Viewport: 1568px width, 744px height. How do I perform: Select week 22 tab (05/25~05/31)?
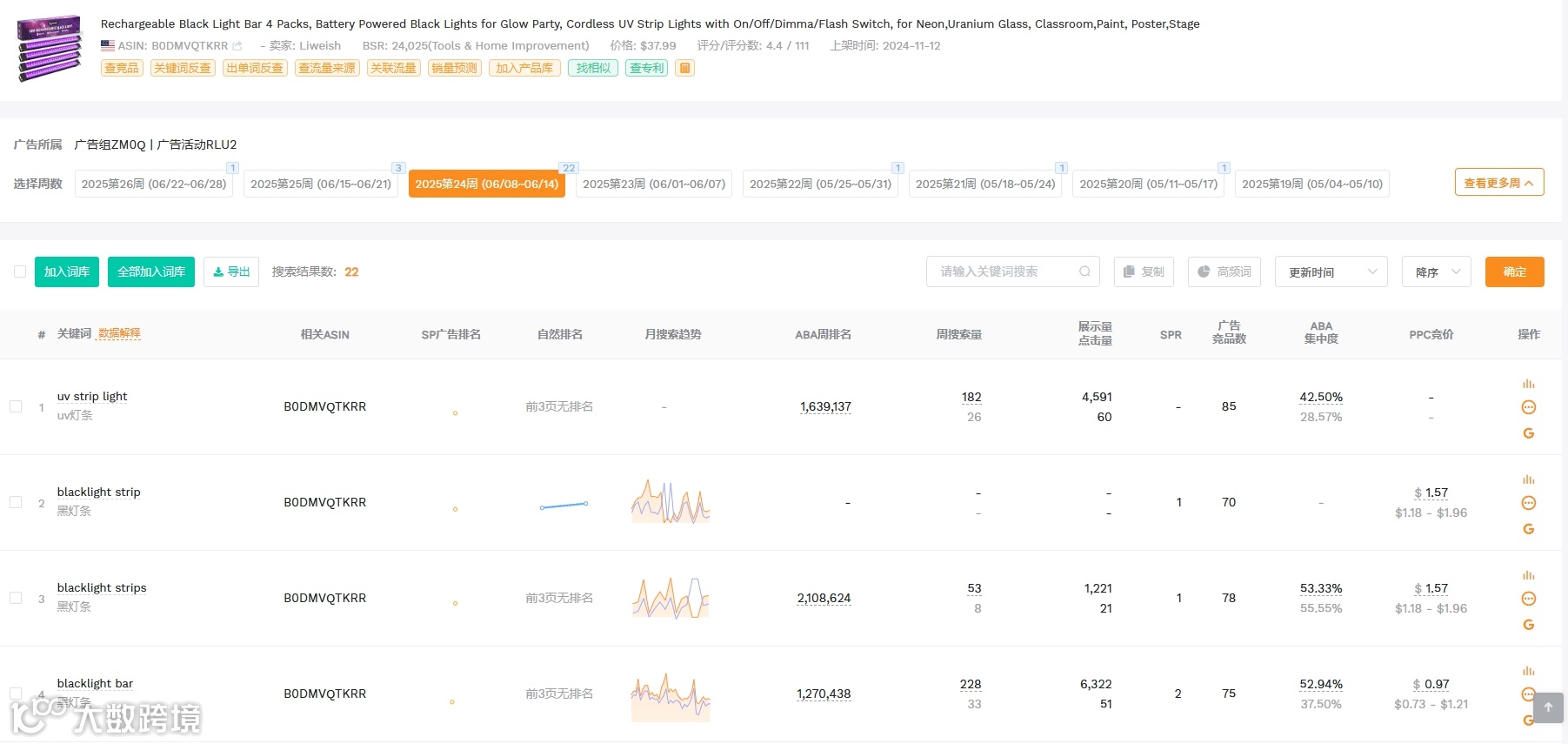(x=821, y=184)
